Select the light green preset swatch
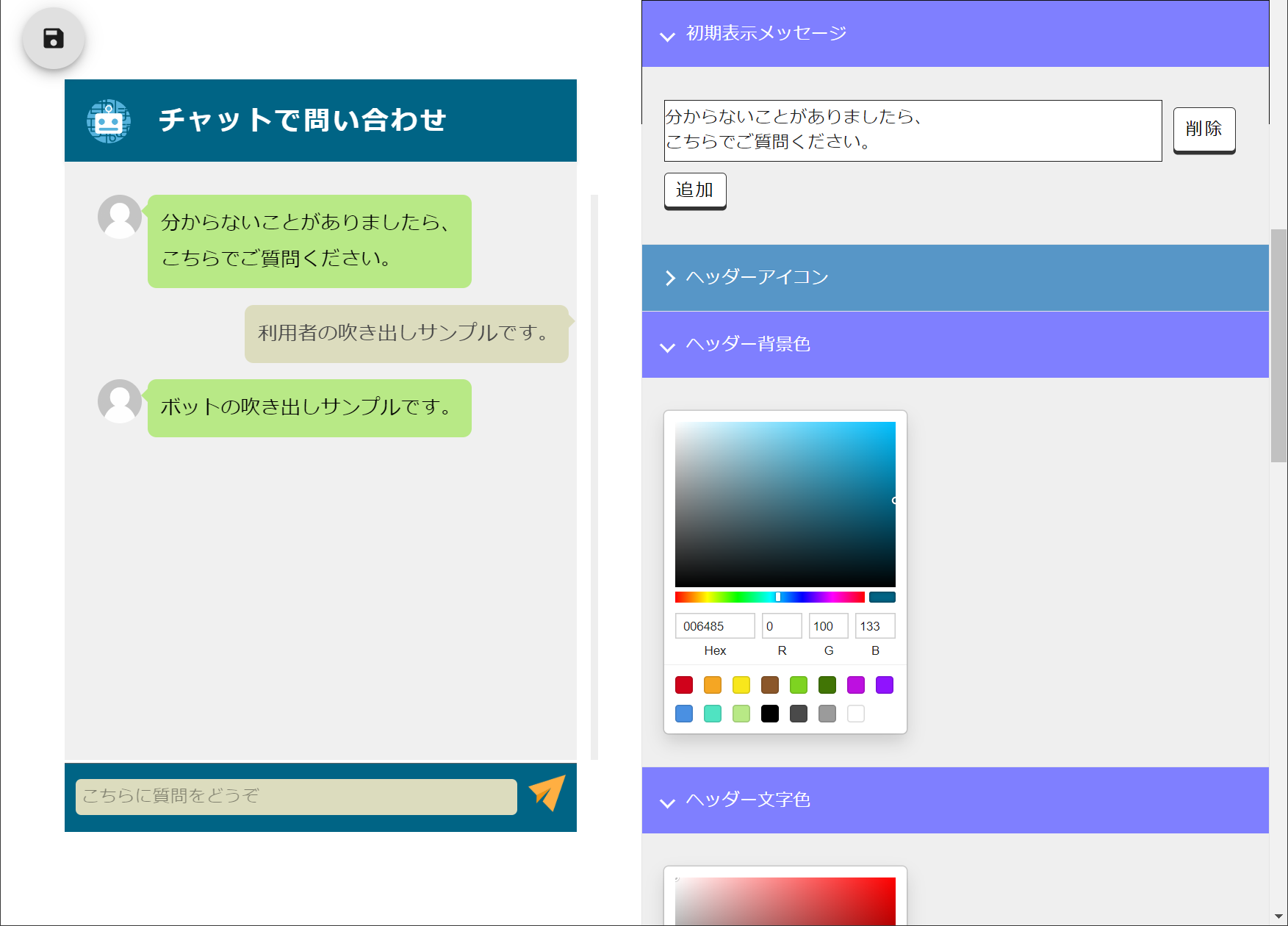 (x=741, y=714)
